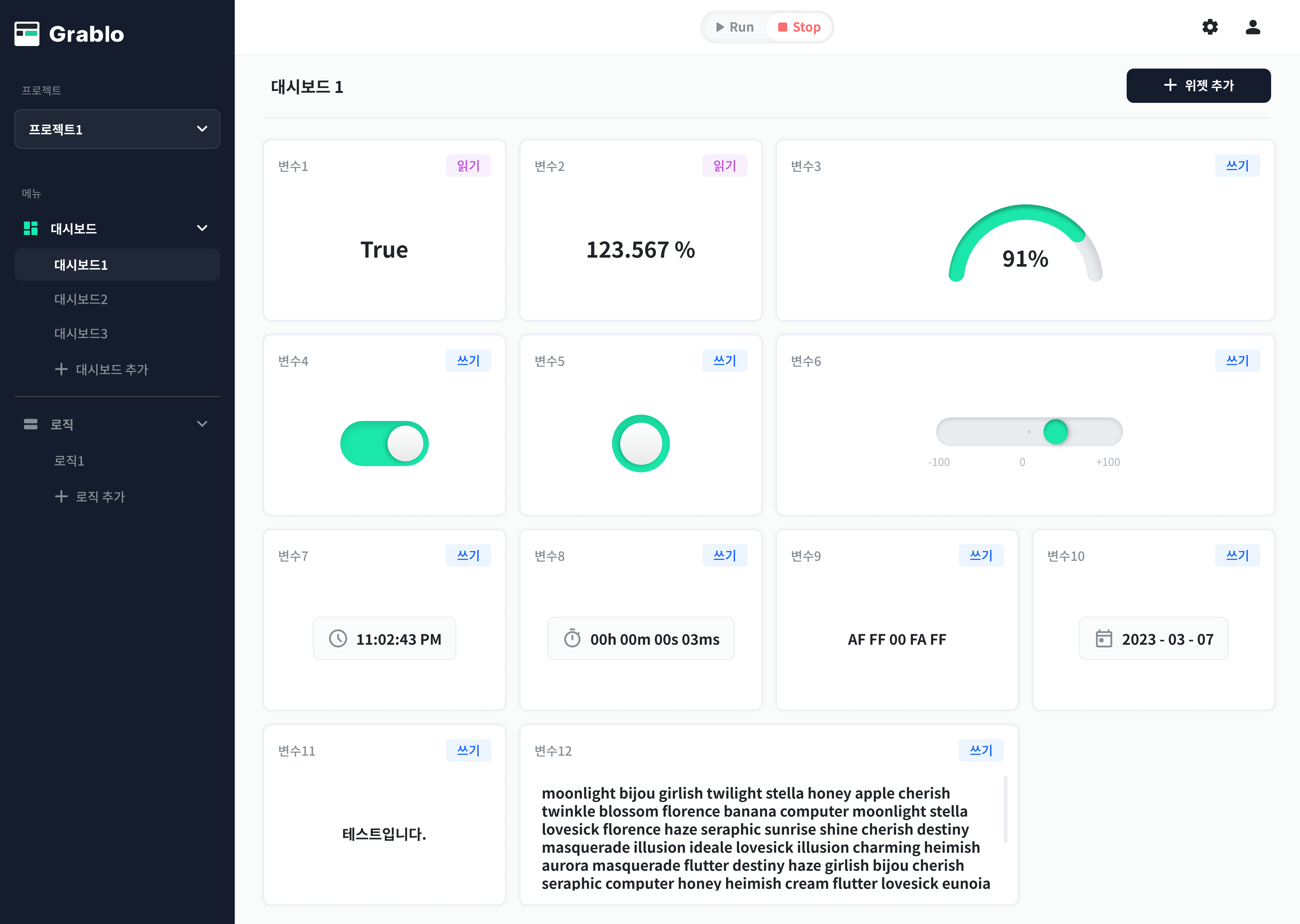Click the Grablo logo icon

click(27, 34)
